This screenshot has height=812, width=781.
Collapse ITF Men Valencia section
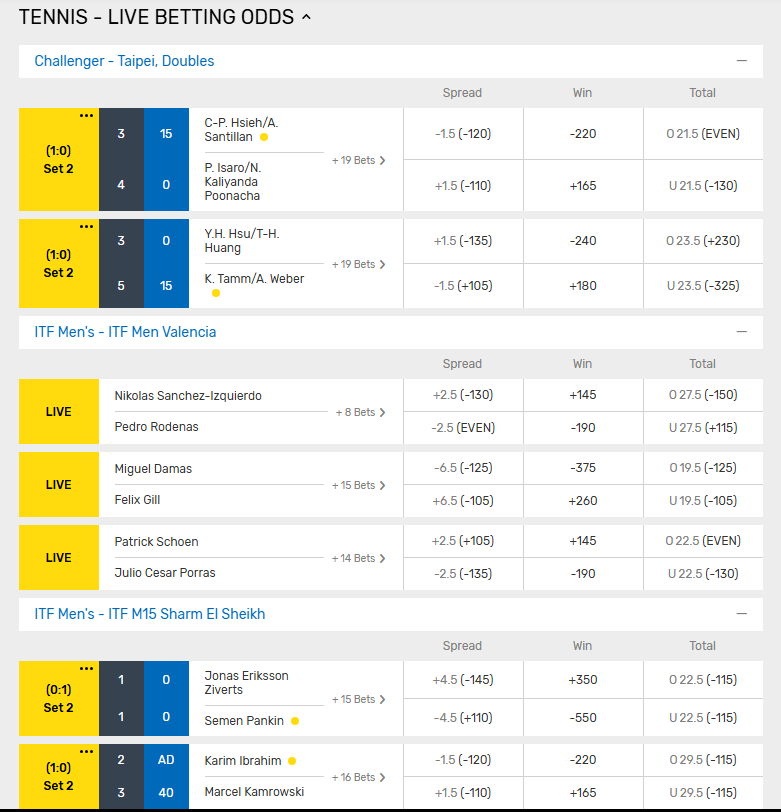(x=741, y=332)
